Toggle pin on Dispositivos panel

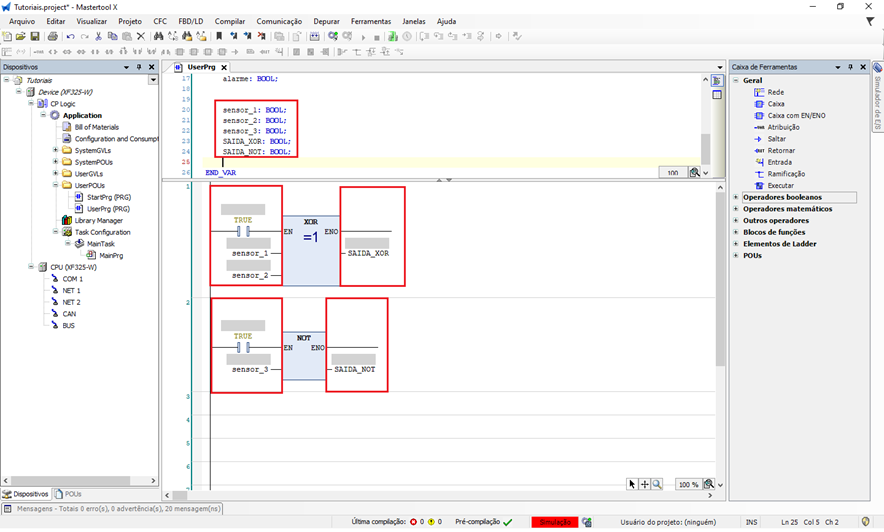tap(140, 67)
